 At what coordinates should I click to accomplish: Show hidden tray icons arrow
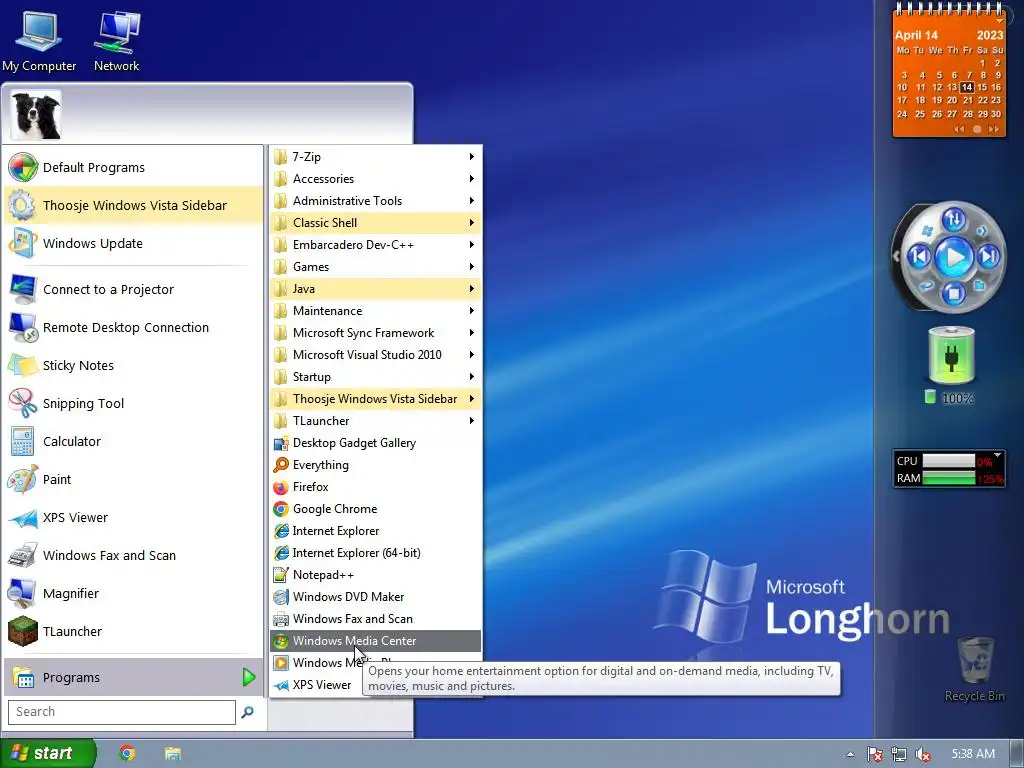[x=850, y=754]
